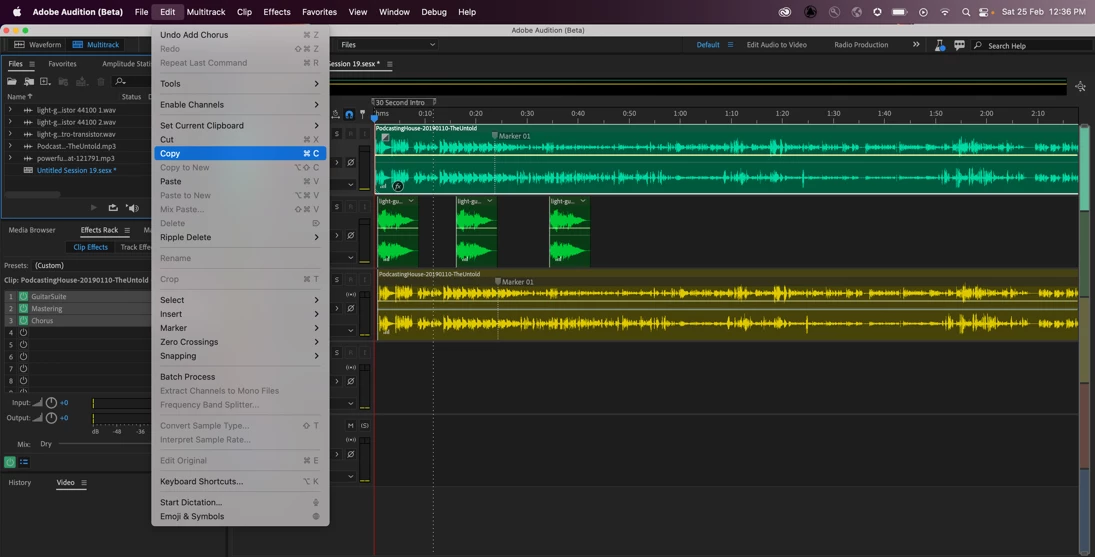Click the Search Help field
The height and width of the screenshot is (557, 1095).
tap(1032, 45)
